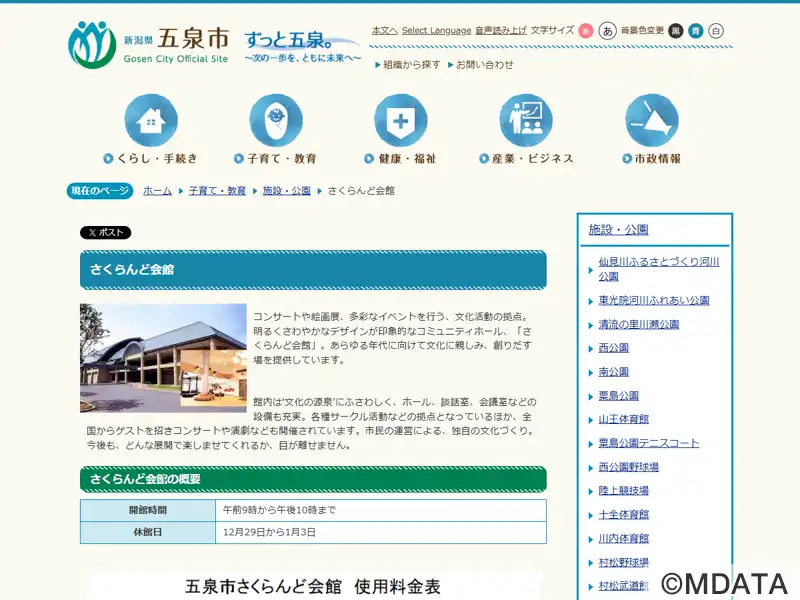The height and width of the screenshot is (600, 800).
Task: Click the さくらんど会館 building photo
Action: click(x=163, y=358)
